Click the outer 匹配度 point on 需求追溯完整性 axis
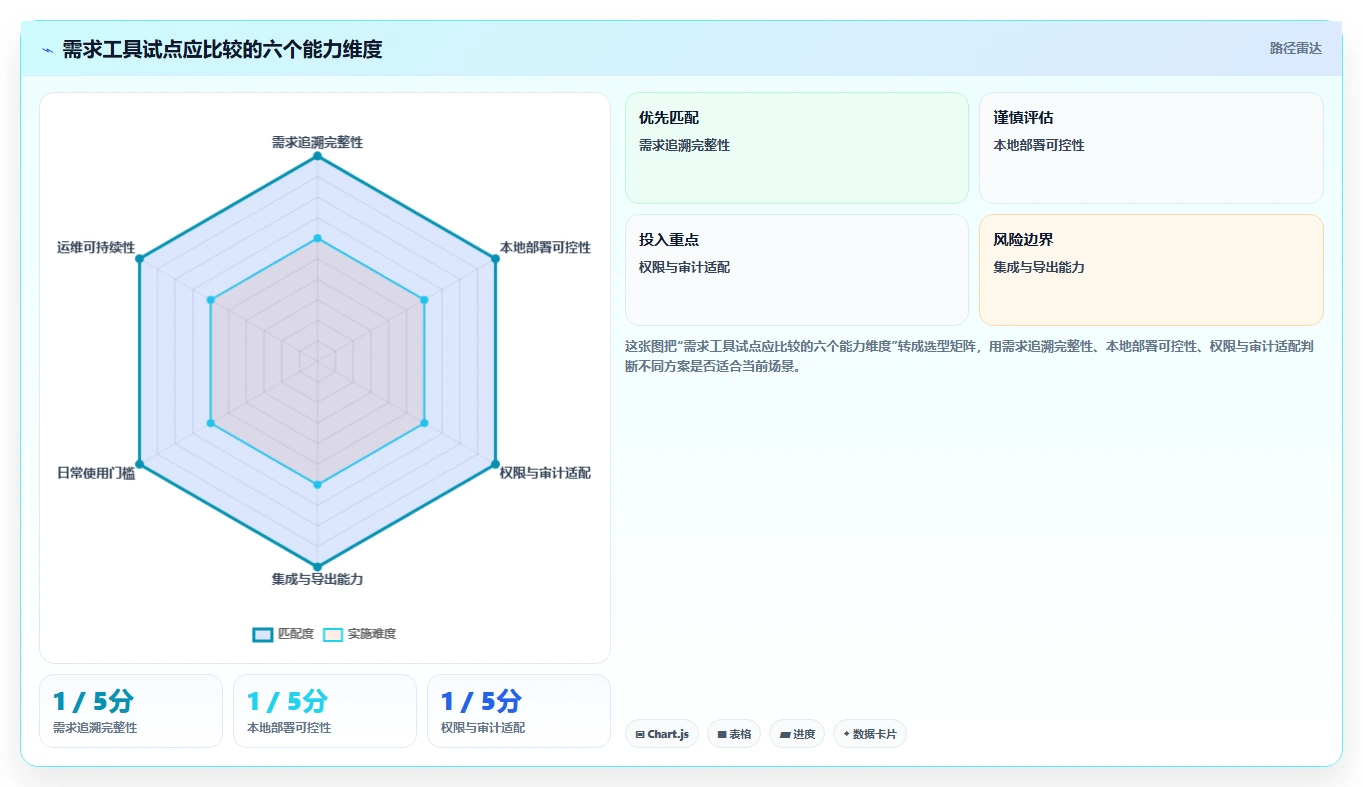 point(317,156)
